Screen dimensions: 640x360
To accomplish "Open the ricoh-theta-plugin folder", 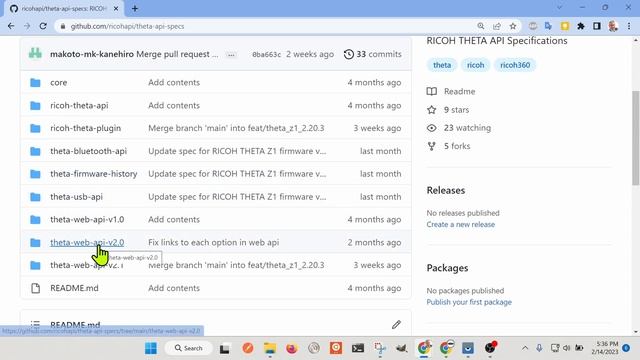I will point(86,128).
